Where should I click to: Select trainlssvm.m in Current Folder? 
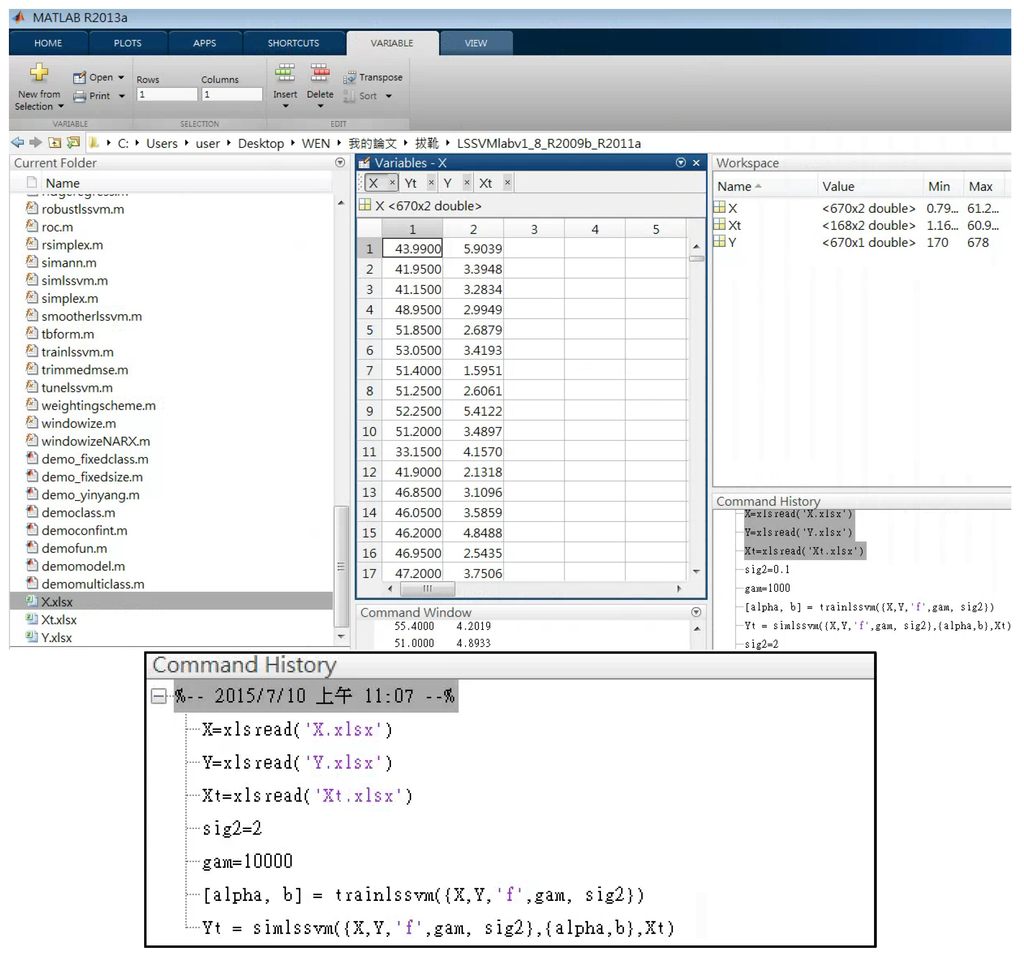(x=77, y=352)
